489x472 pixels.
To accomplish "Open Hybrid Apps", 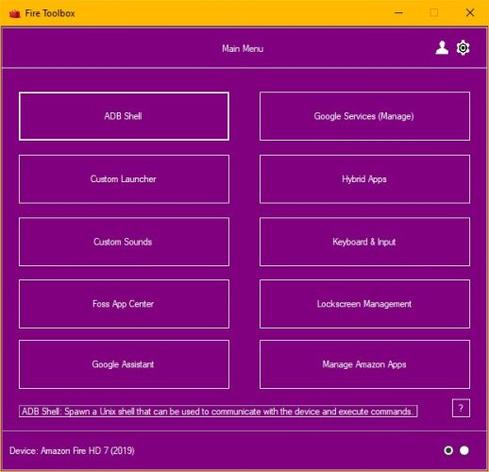I will [365, 179].
